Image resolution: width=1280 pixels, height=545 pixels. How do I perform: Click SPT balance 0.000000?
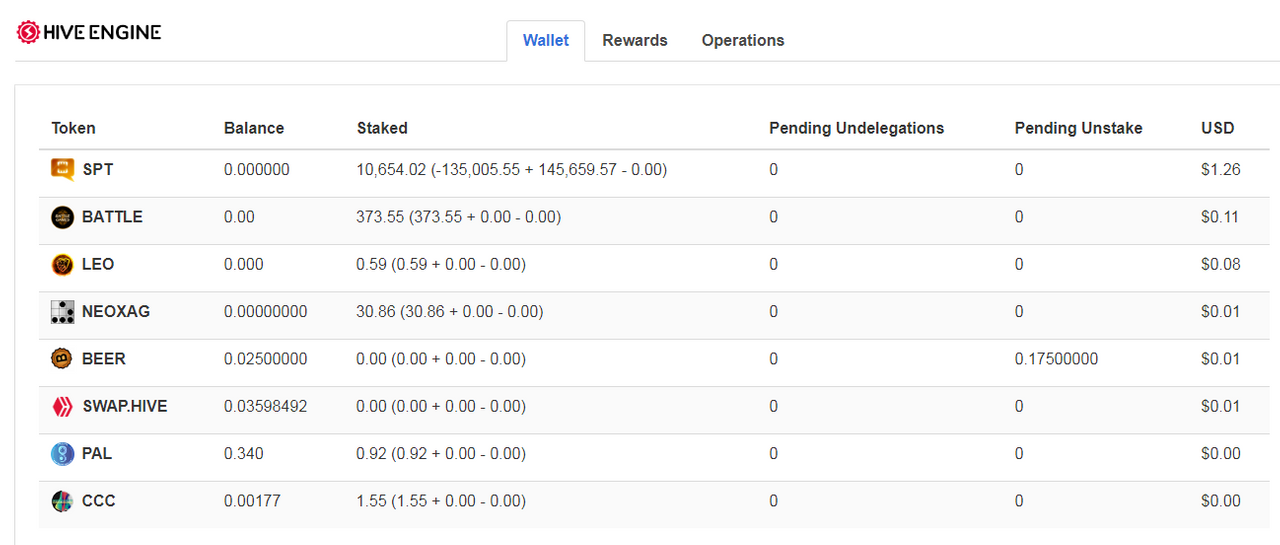pyautogui.click(x=257, y=170)
